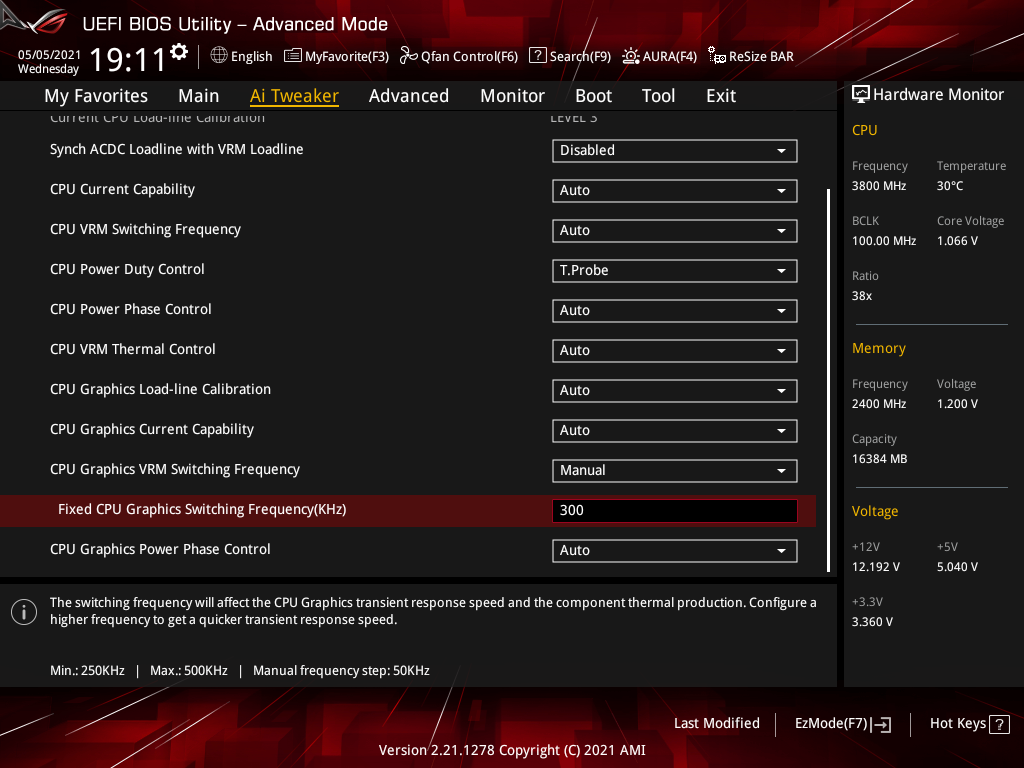Expand CPU Graphics VRM Switching Frequency dropdown
This screenshot has height=768, width=1024.
click(x=674, y=471)
